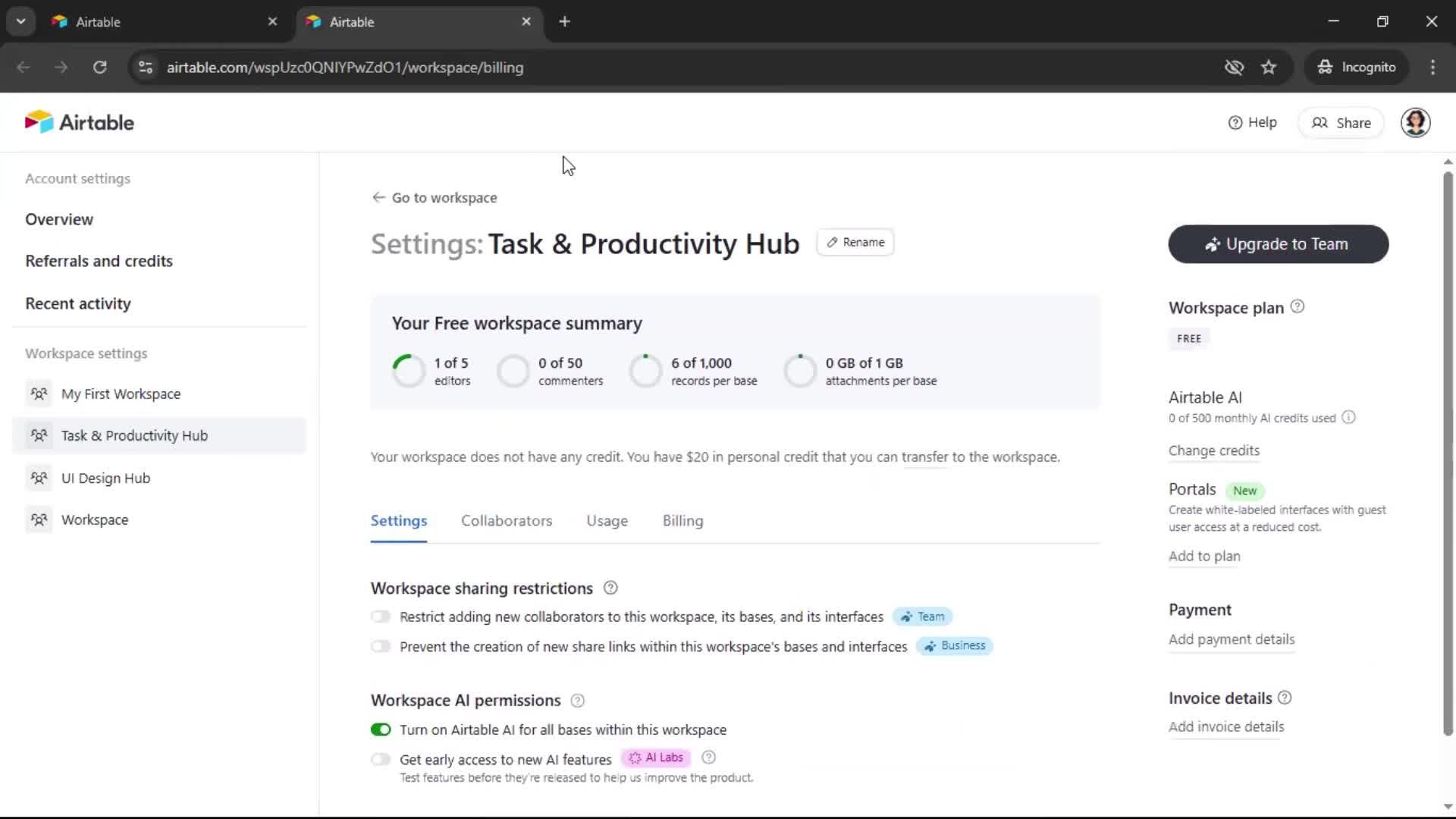This screenshot has width=1456, height=819.
Task: Click the My First Workspace group icon
Action: pos(39,394)
